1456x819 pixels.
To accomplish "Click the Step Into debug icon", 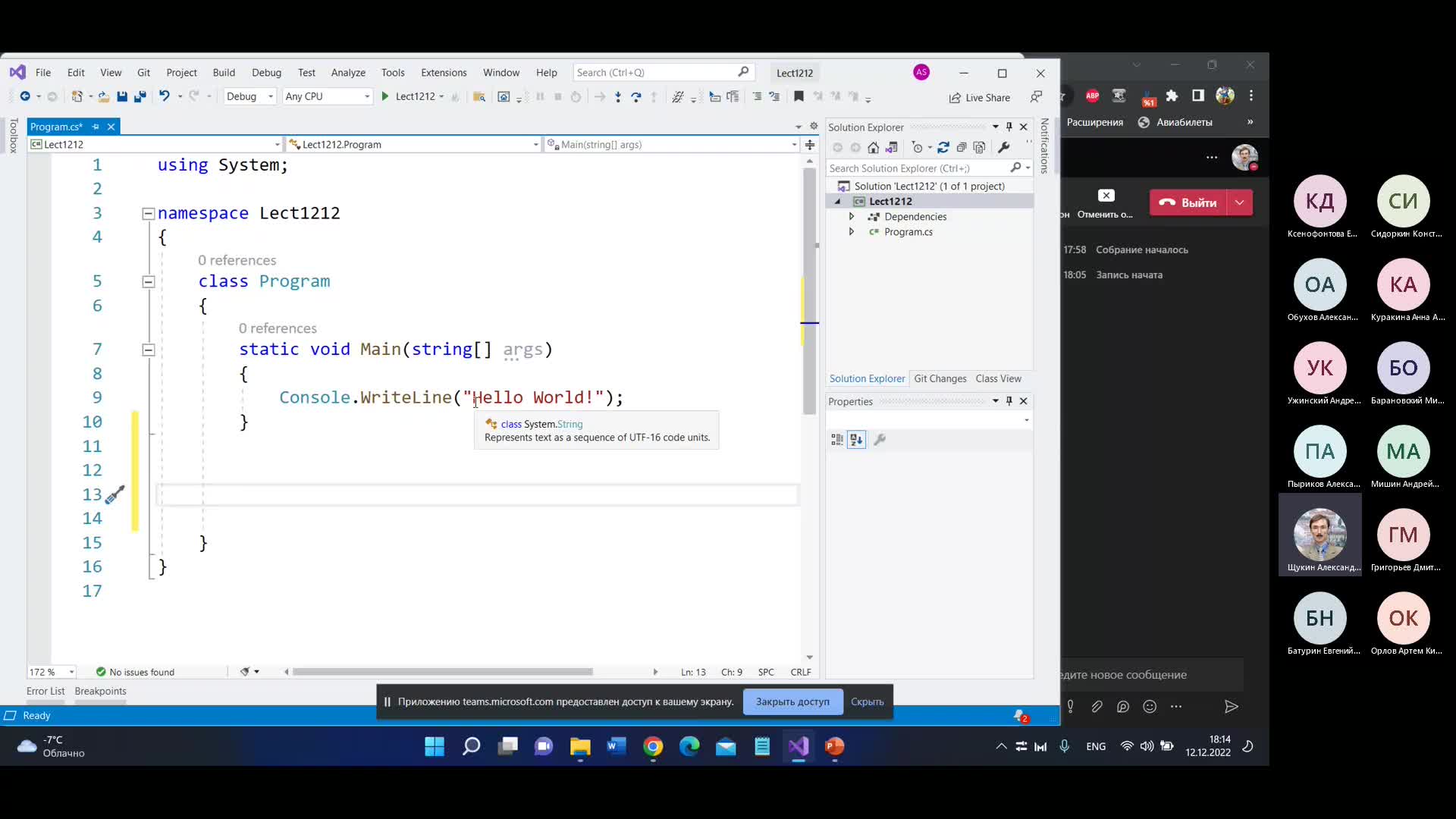I will [x=618, y=96].
